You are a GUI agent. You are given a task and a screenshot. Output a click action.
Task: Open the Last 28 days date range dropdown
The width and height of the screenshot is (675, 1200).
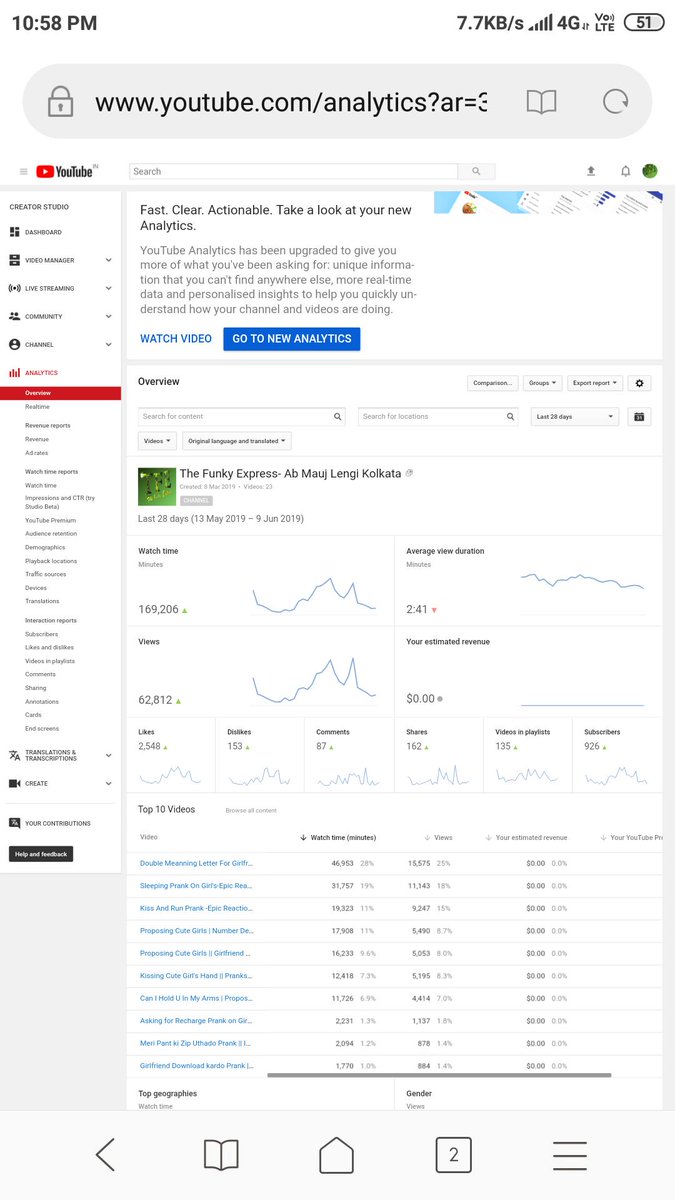click(x=574, y=417)
